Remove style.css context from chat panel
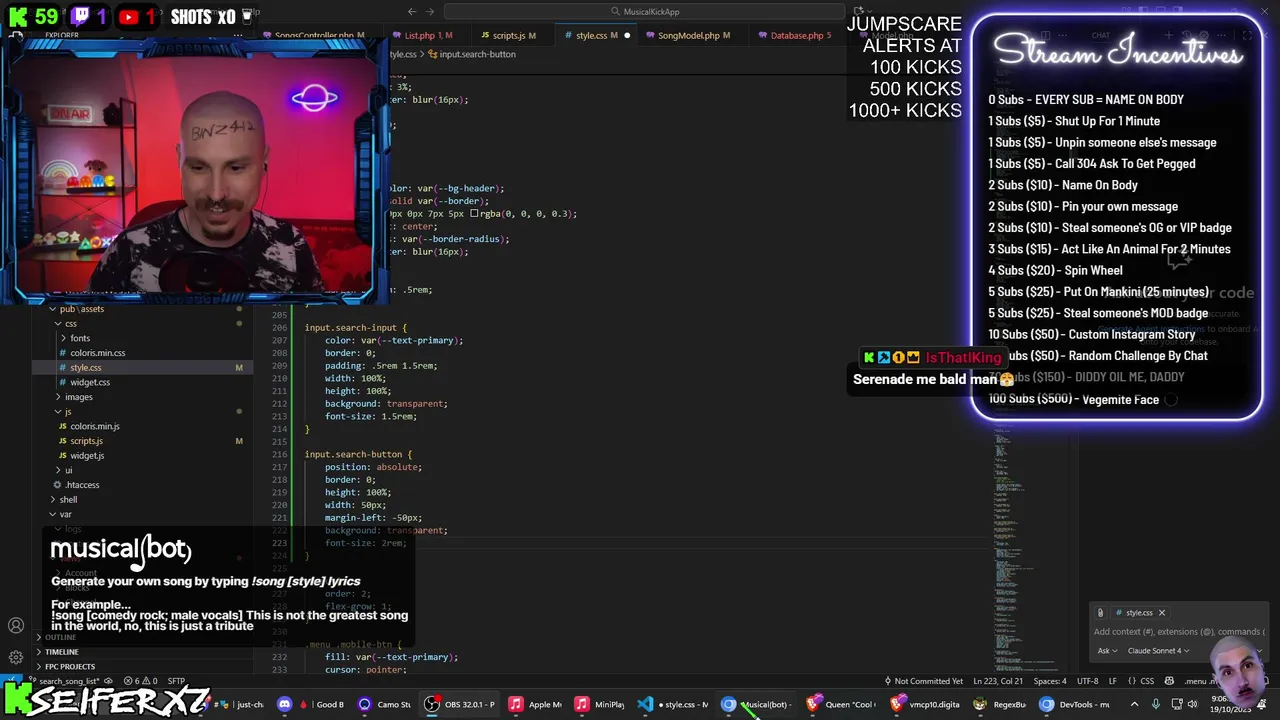Image resolution: width=1280 pixels, height=720 pixels. 1161,613
